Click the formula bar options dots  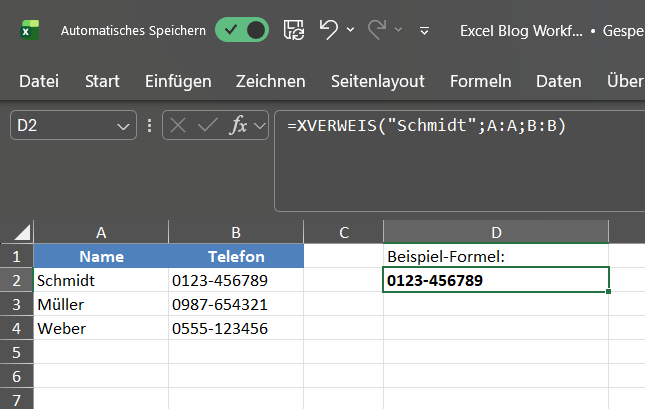(x=149, y=125)
